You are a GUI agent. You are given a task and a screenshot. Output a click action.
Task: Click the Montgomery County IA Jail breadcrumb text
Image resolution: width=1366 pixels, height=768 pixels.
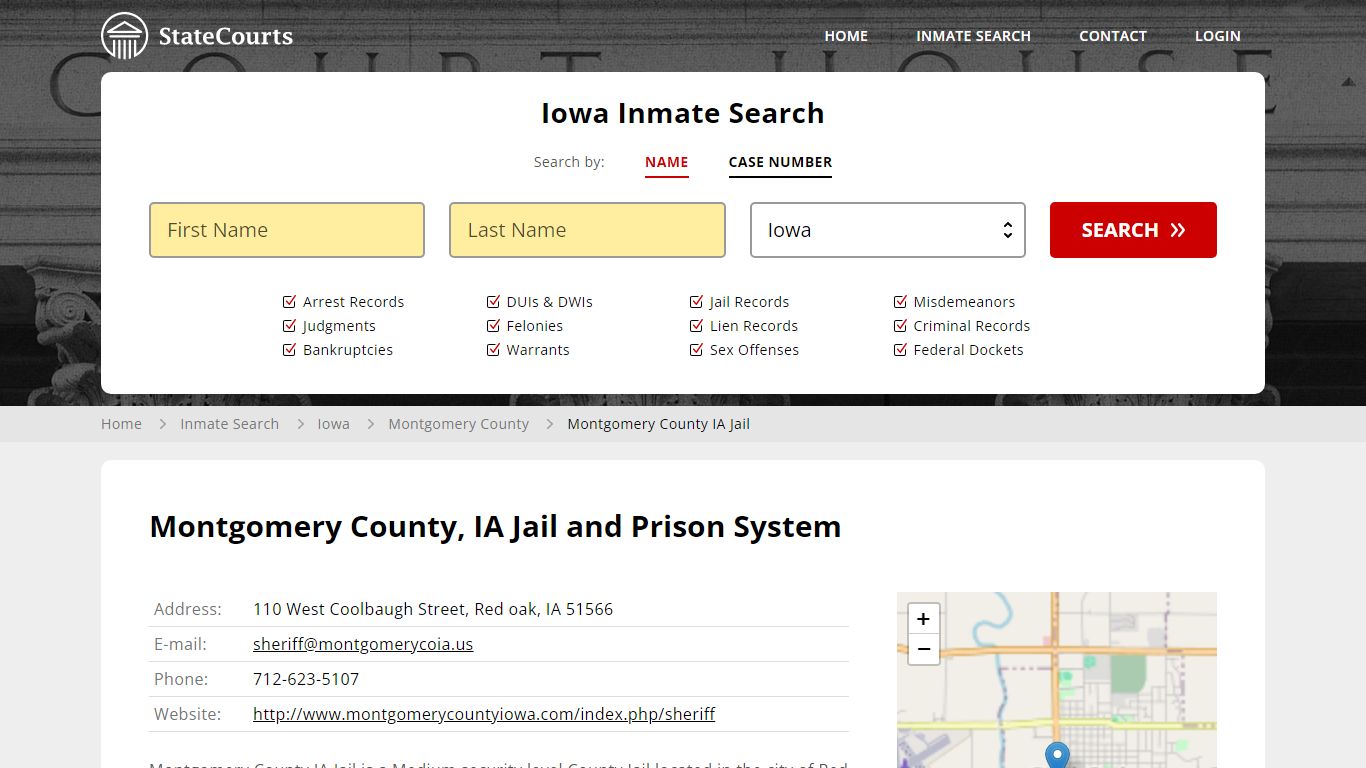click(658, 424)
